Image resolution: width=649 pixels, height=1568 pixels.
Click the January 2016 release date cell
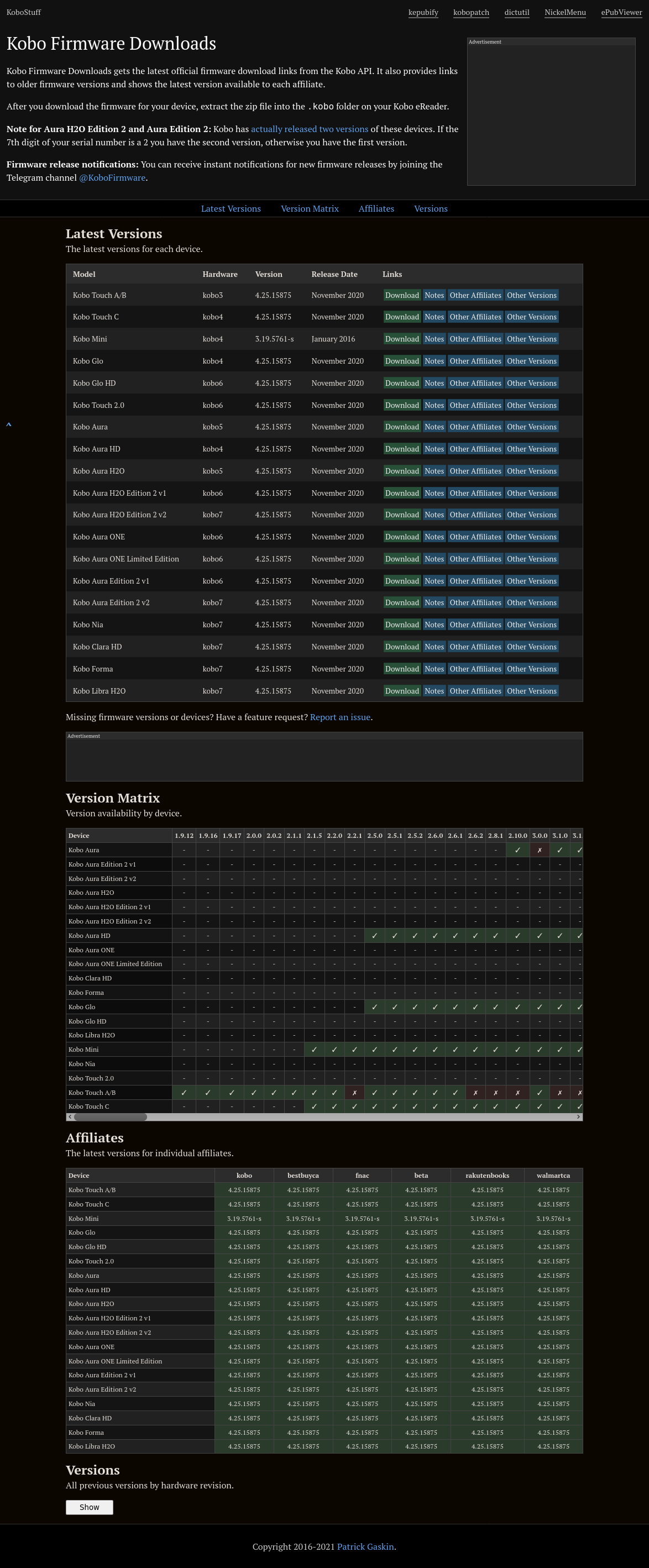coord(333,339)
